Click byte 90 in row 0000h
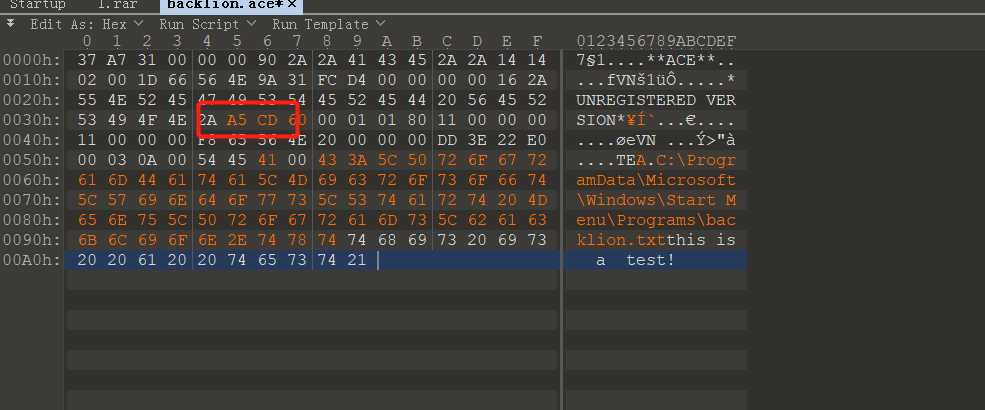985x410 pixels. click(x=267, y=60)
